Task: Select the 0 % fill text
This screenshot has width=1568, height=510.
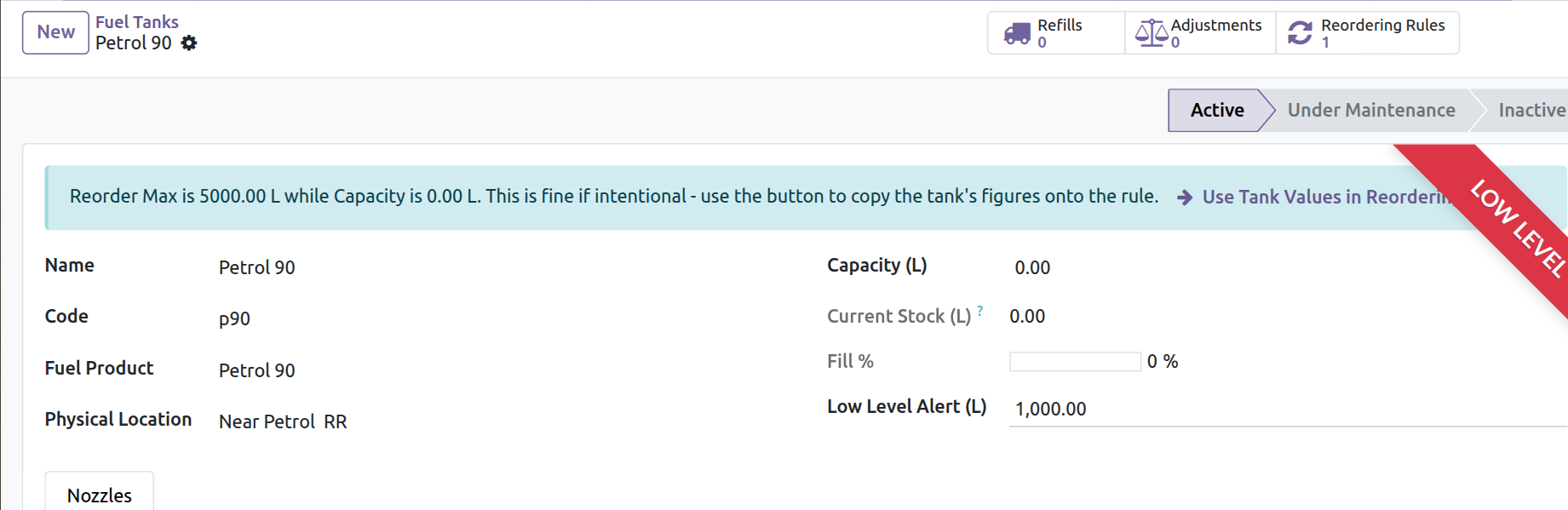Action: [x=1163, y=362]
